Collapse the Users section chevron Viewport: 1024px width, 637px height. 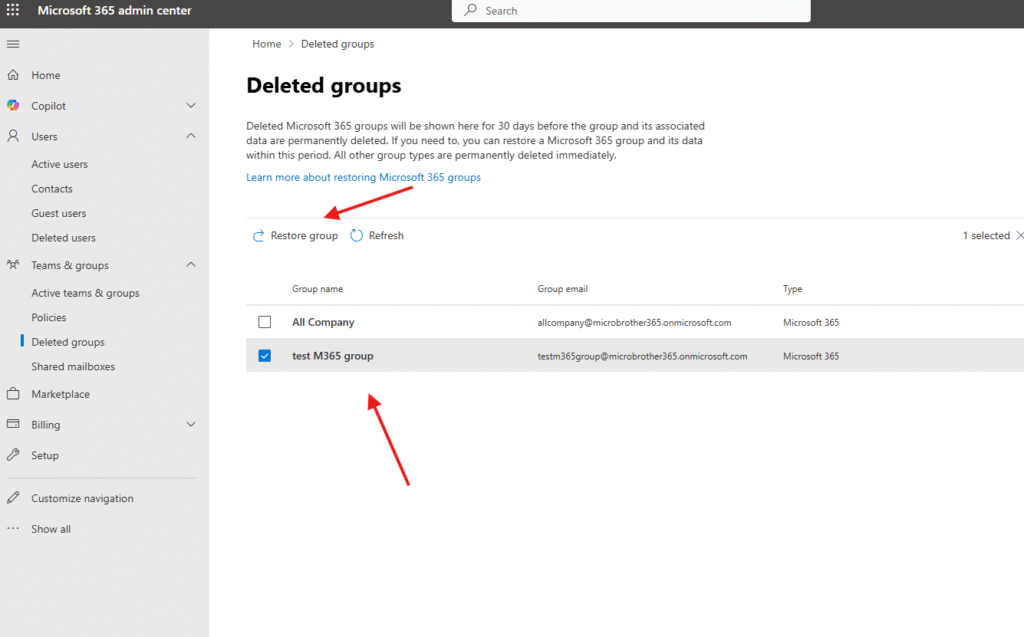click(191, 136)
